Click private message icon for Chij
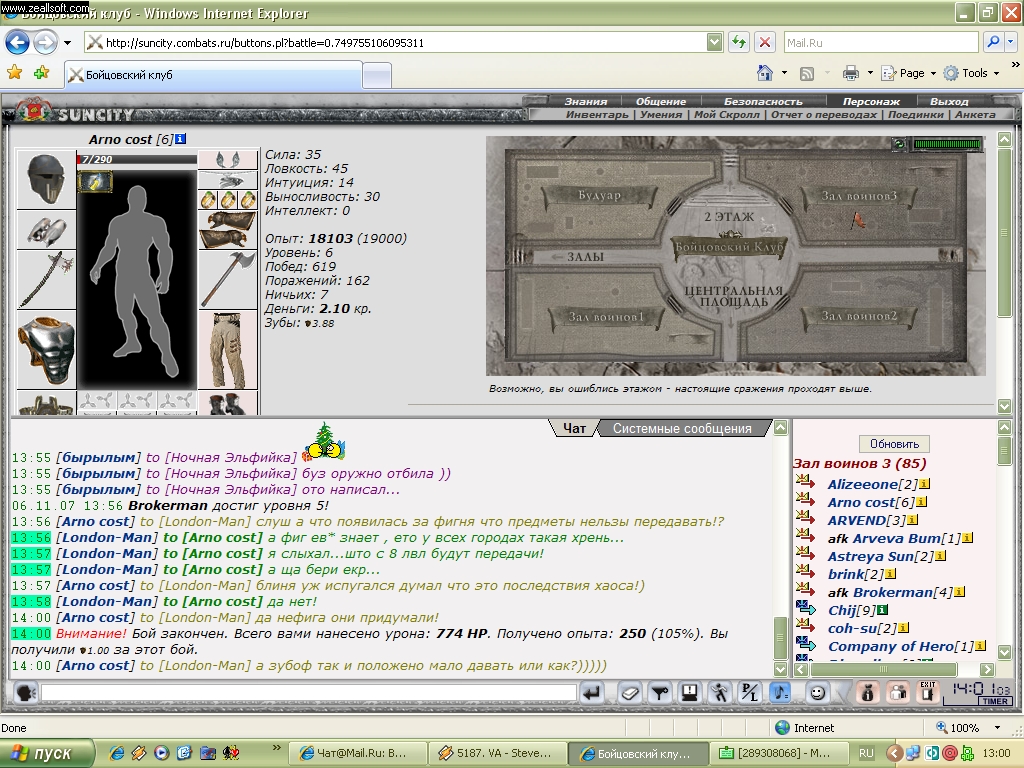Viewport: 1024px width, 768px height. coord(805,609)
